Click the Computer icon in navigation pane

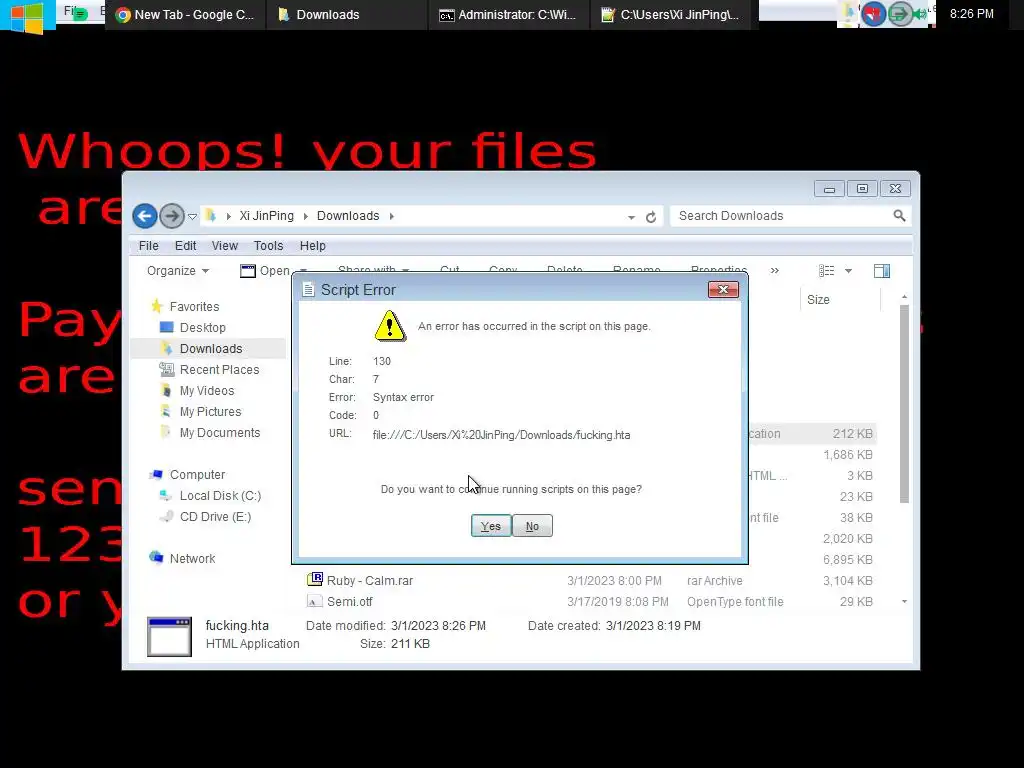156,474
